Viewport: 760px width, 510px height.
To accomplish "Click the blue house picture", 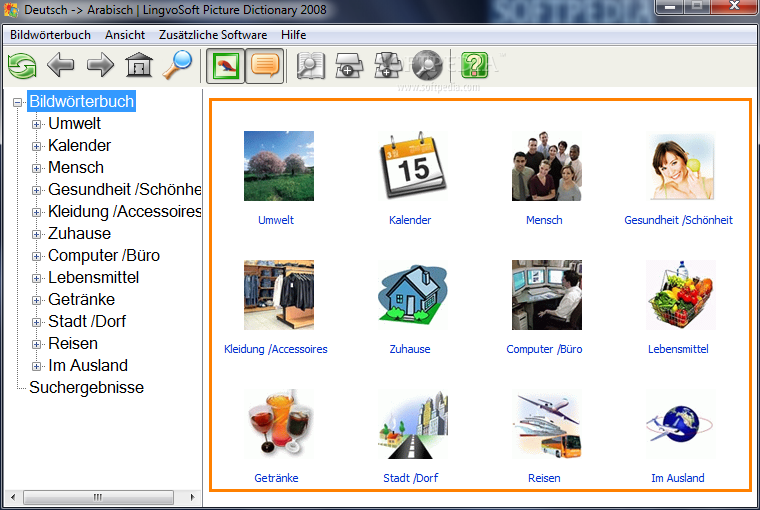I will click(x=412, y=295).
